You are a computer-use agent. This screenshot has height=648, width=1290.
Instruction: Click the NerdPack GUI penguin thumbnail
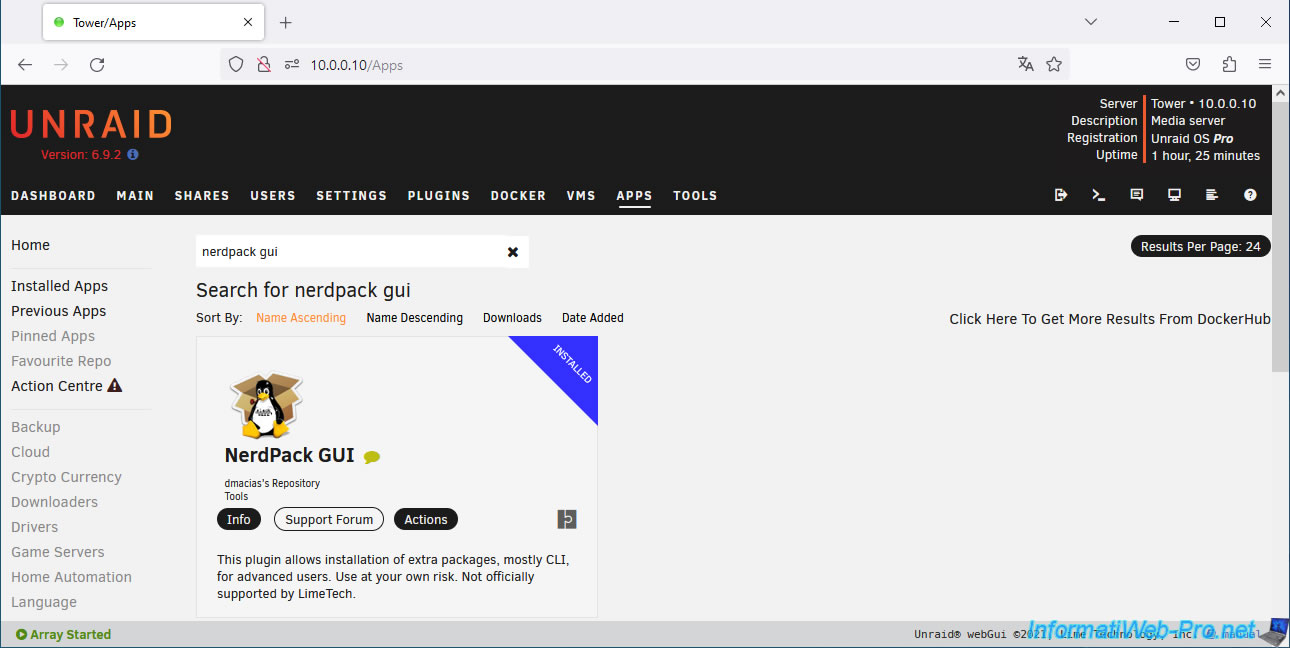[265, 405]
